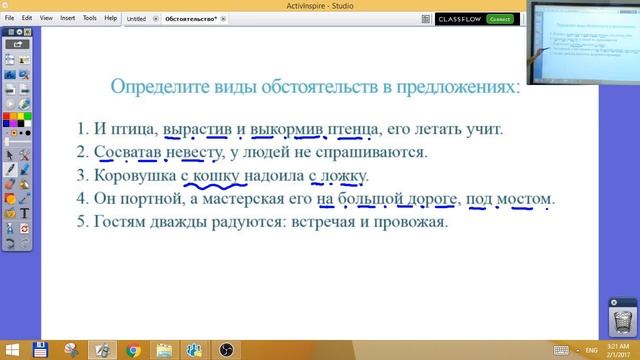Select the Eraser tool
640x360 pixels.
tap(10, 184)
